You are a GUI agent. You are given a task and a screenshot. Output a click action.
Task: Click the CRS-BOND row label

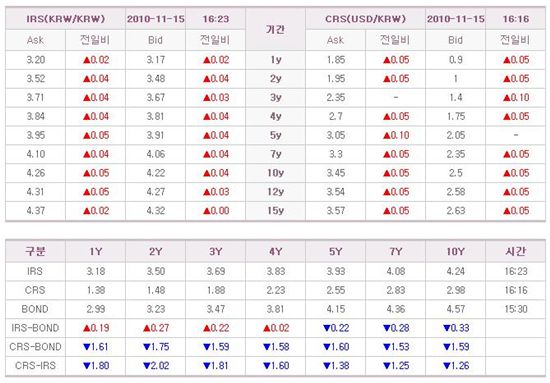[x=35, y=347]
